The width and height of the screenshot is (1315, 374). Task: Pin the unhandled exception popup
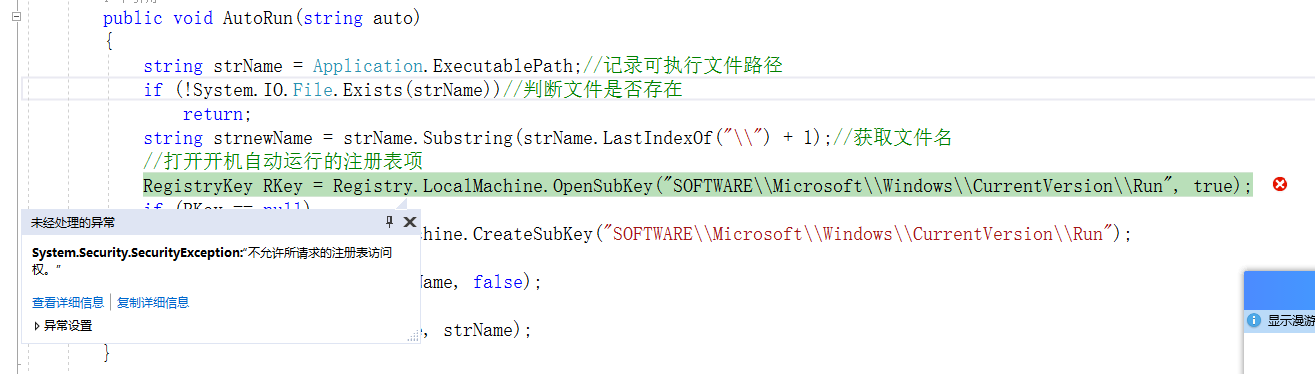pos(390,222)
